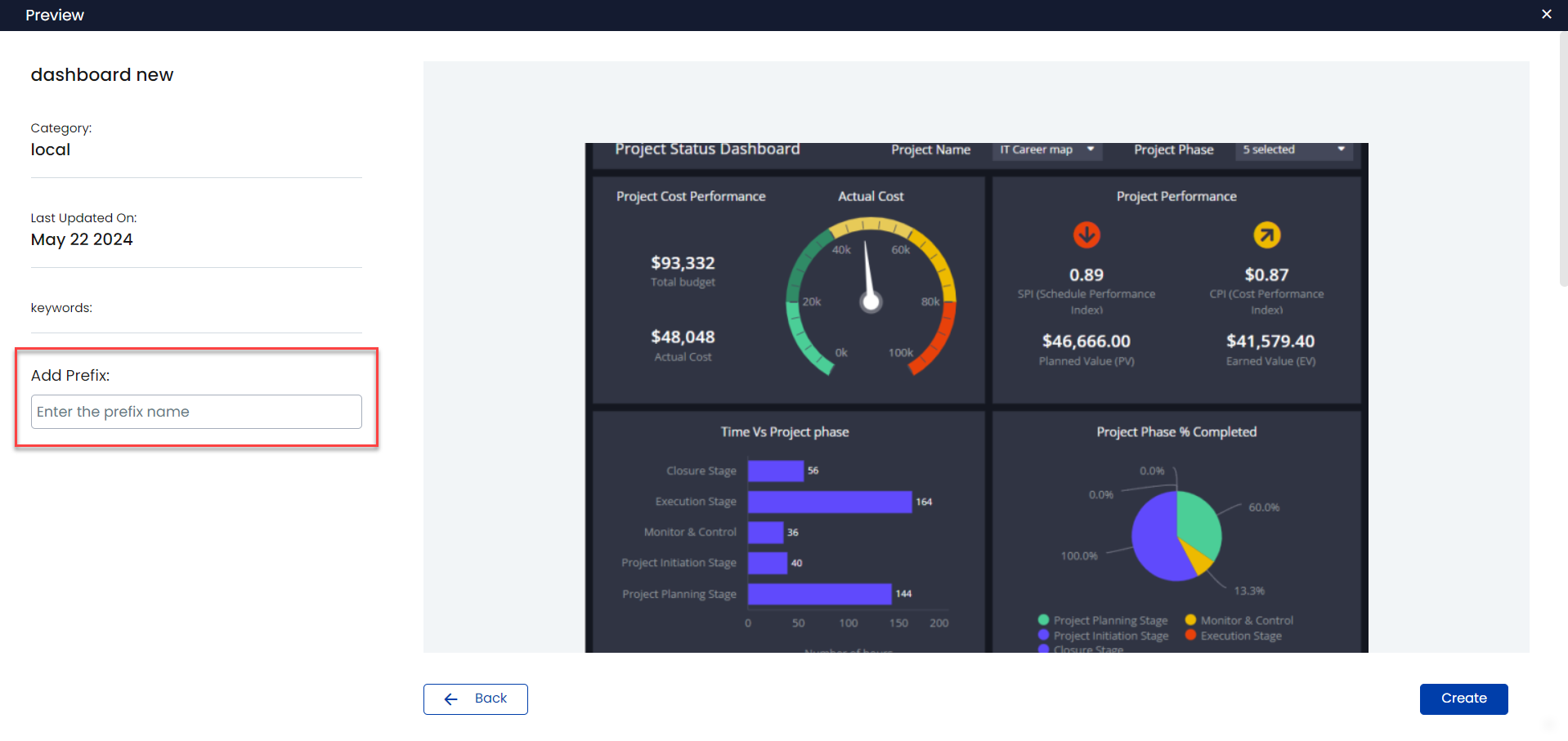Viewport: 1568px width, 741px height.
Task: Toggle Monitor & Control legend item
Action: 1246,621
